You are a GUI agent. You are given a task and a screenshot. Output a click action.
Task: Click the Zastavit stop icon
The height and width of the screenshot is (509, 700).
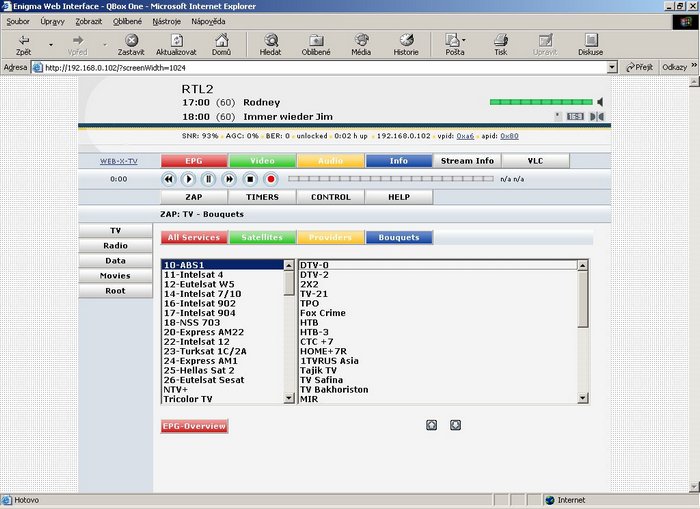coord(131,41)
